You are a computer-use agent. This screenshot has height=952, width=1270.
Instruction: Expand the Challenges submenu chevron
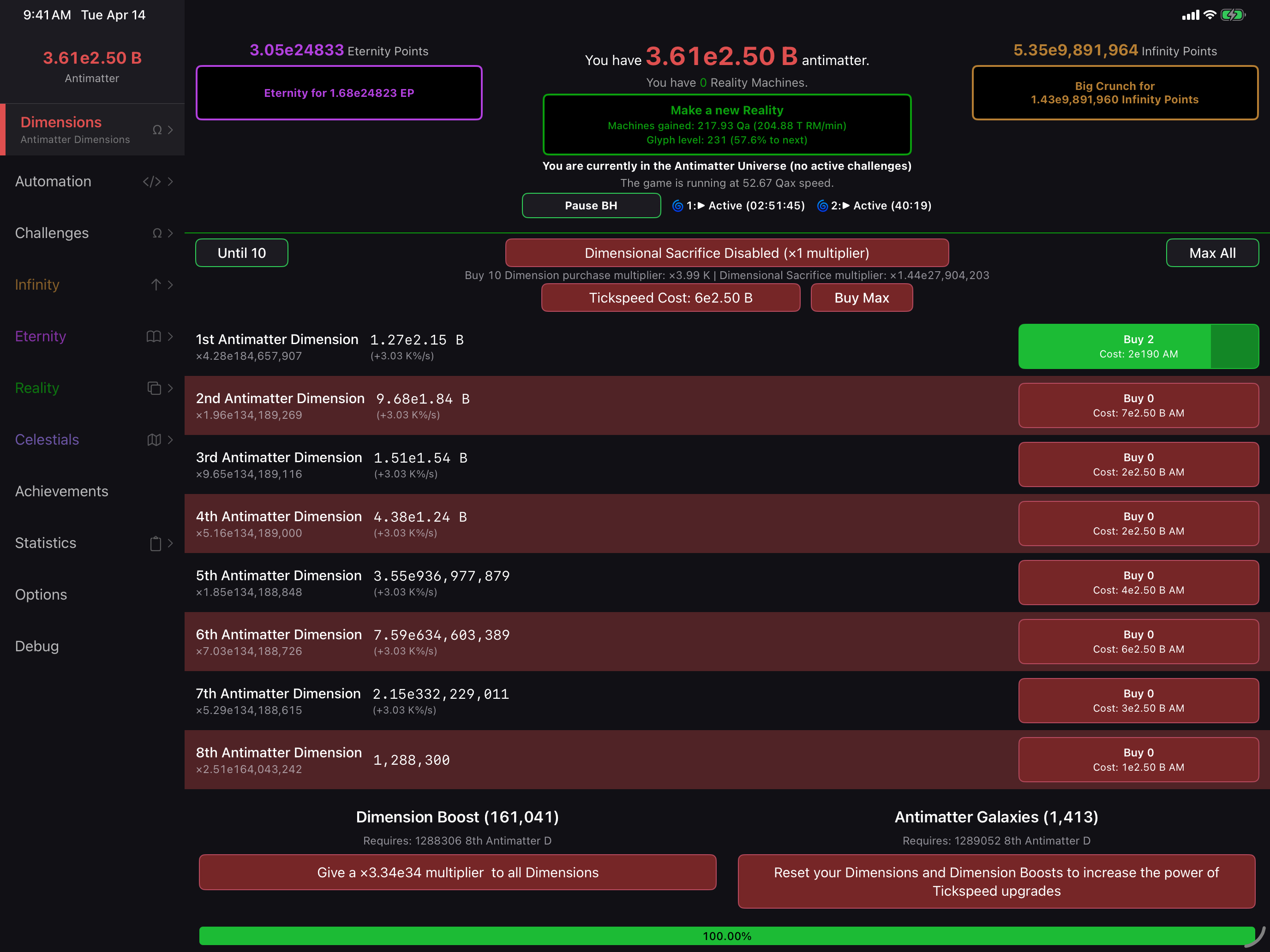click(170, 233)
